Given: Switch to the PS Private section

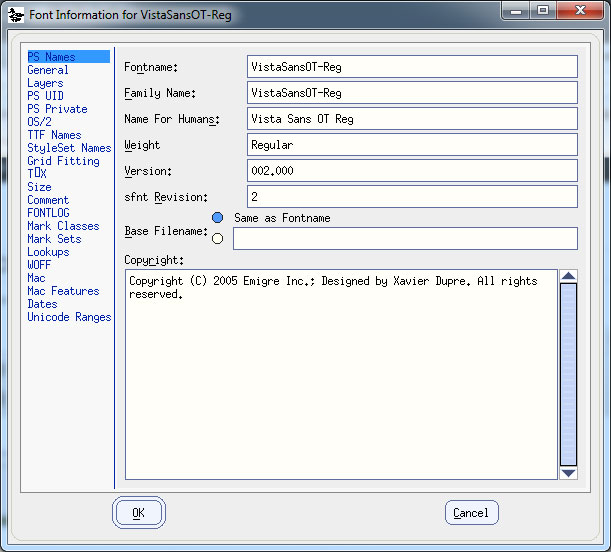Looking at the screenshot, I should coord(57,109).
